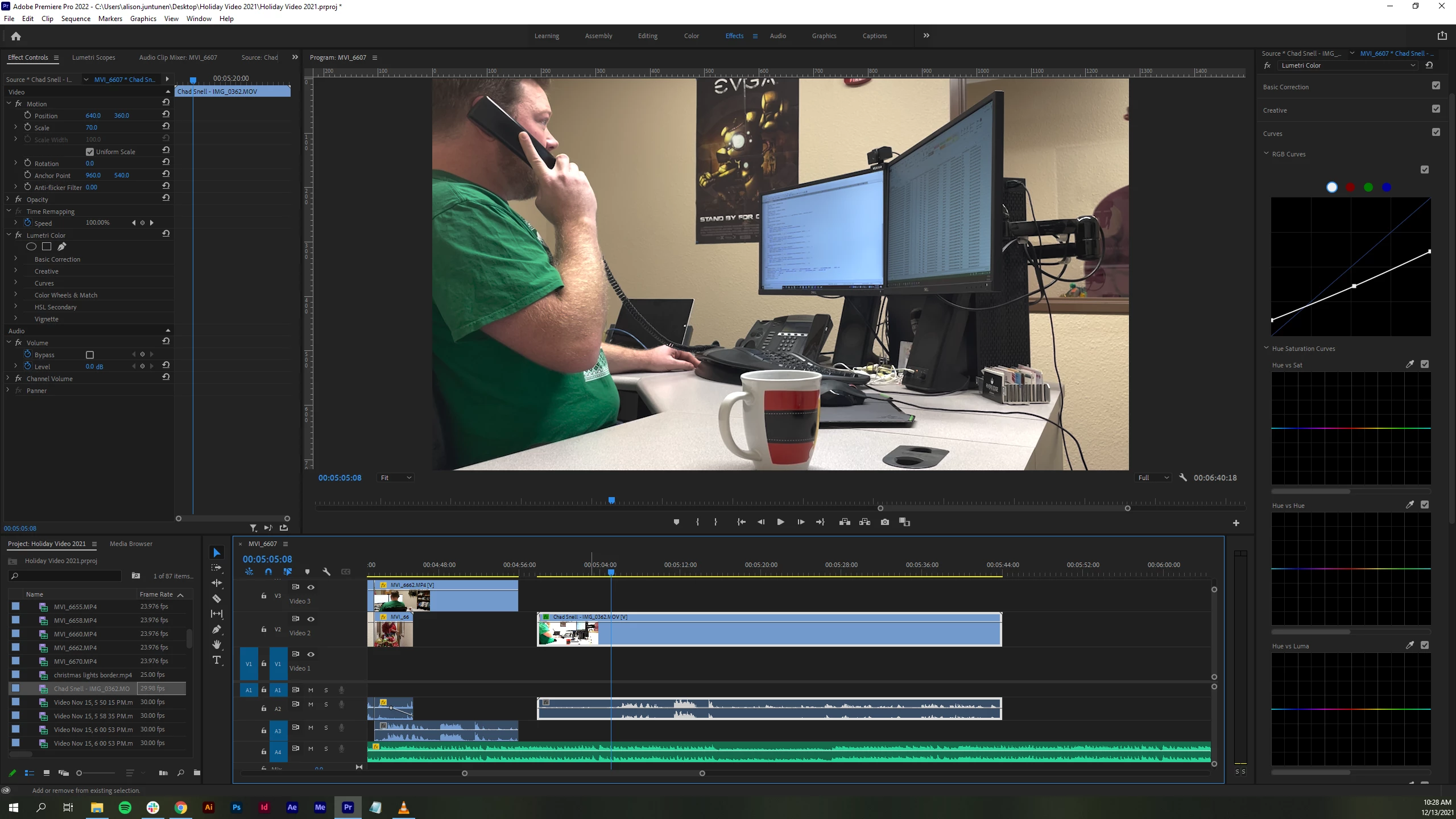Viewport: 1456px width, 819px height.
Task: Create ellipse mask under Lumetri Color
Action: point(31,247)
